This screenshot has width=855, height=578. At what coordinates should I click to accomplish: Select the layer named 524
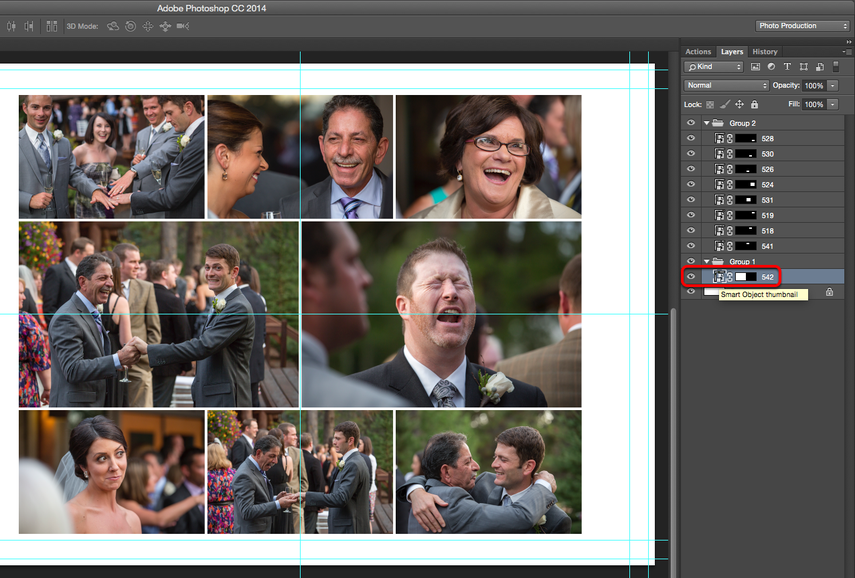click(x=768, y=184)
